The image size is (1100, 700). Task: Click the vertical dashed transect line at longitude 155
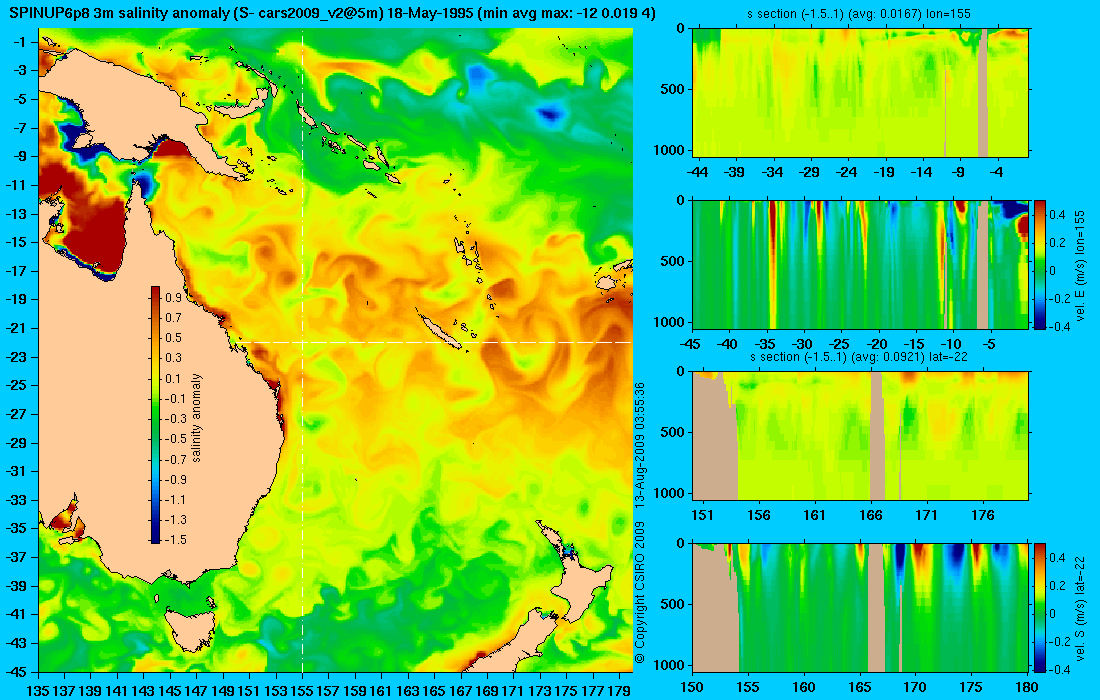[302, 351]
